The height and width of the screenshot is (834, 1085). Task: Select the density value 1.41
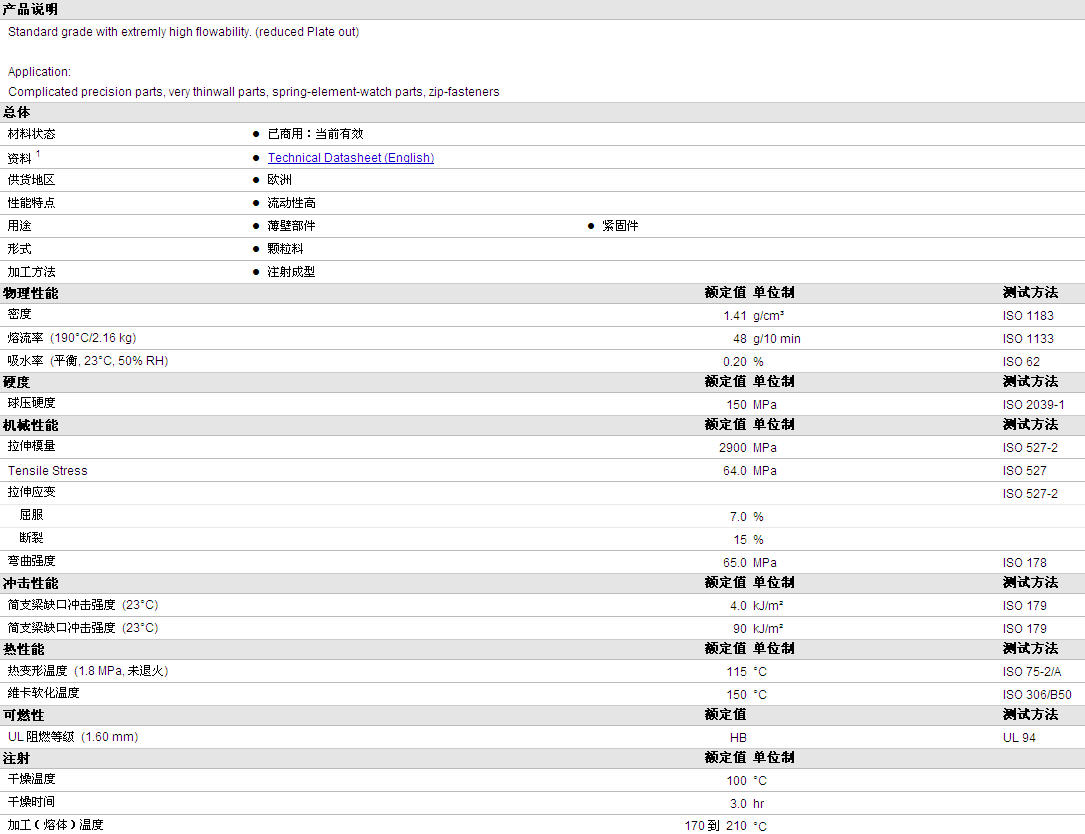[735, 316]
